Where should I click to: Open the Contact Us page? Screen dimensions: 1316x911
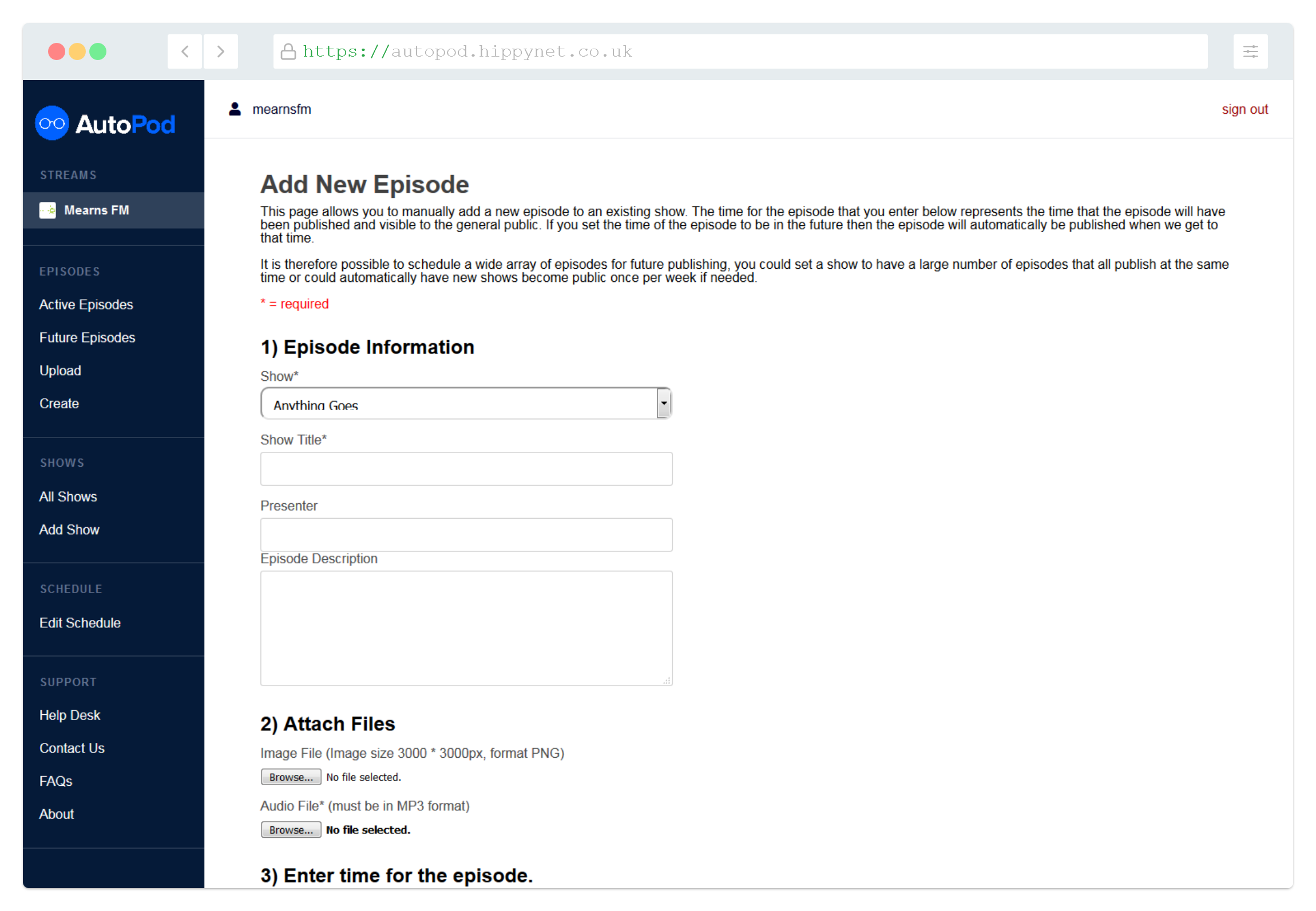coord(72,748)
